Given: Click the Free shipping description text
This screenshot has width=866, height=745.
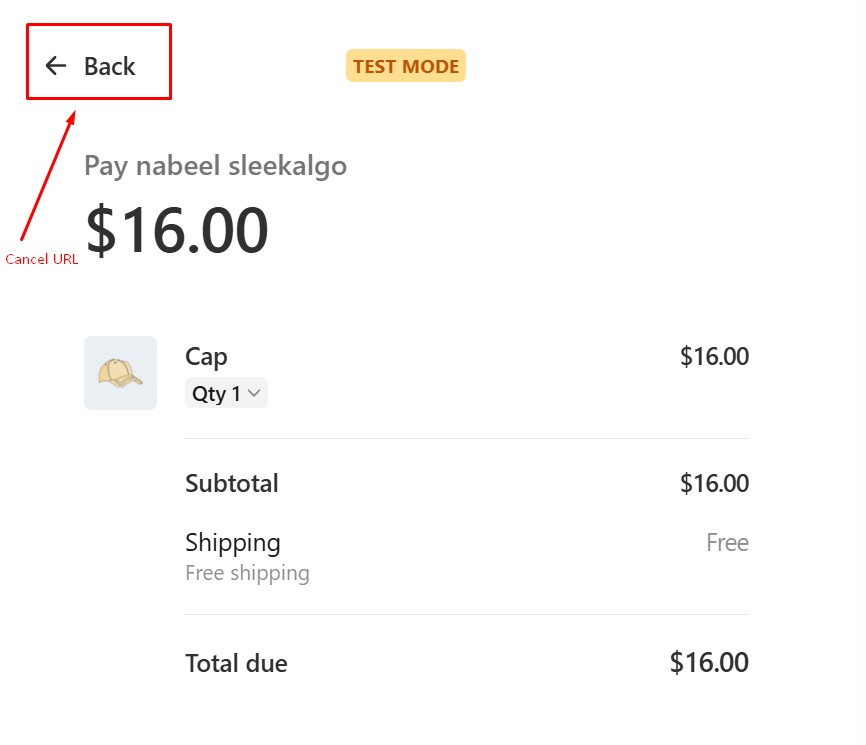Looking at the screenshot, I should point(247,573).
